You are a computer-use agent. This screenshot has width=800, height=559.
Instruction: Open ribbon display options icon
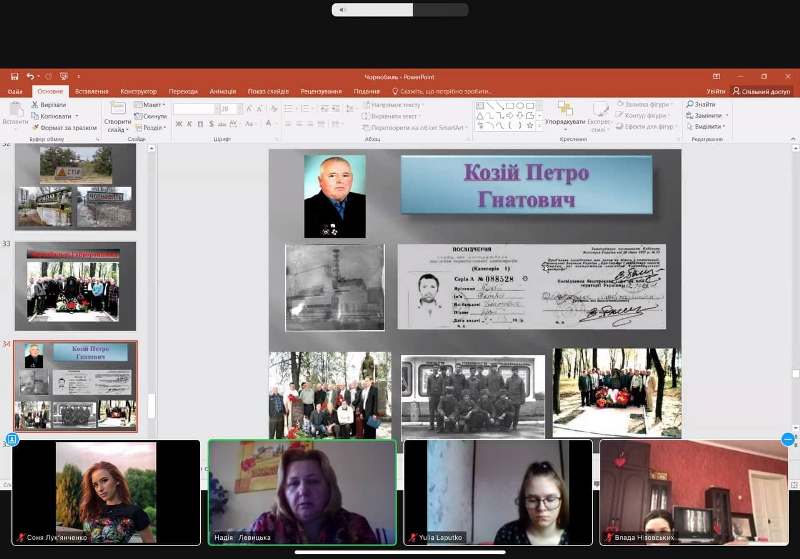pos(716,77)
